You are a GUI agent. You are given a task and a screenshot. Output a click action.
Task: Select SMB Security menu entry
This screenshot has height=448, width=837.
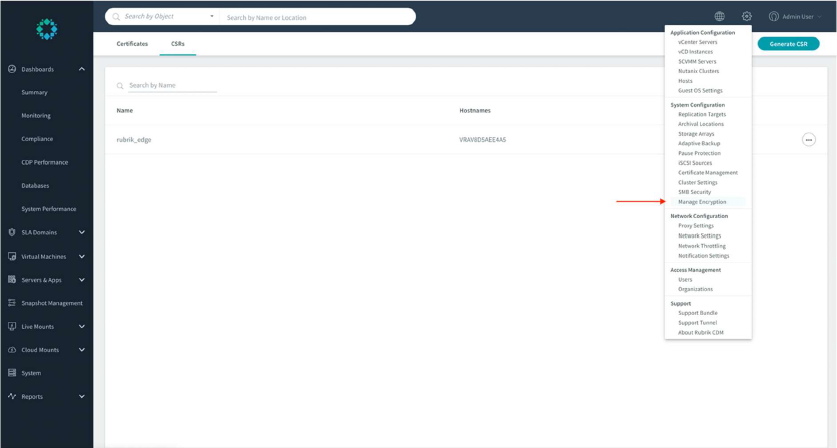(694, 192)
